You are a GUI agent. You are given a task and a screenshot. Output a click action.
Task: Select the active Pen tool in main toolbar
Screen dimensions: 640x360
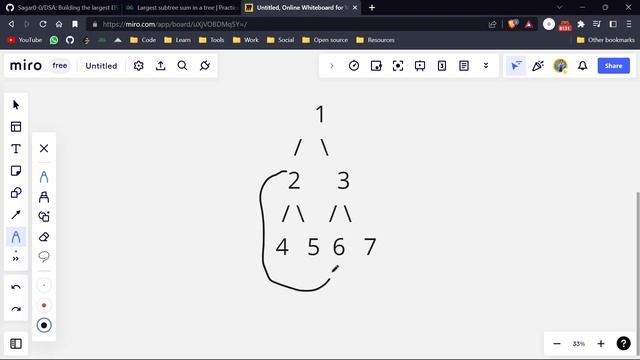coord(16,237)
